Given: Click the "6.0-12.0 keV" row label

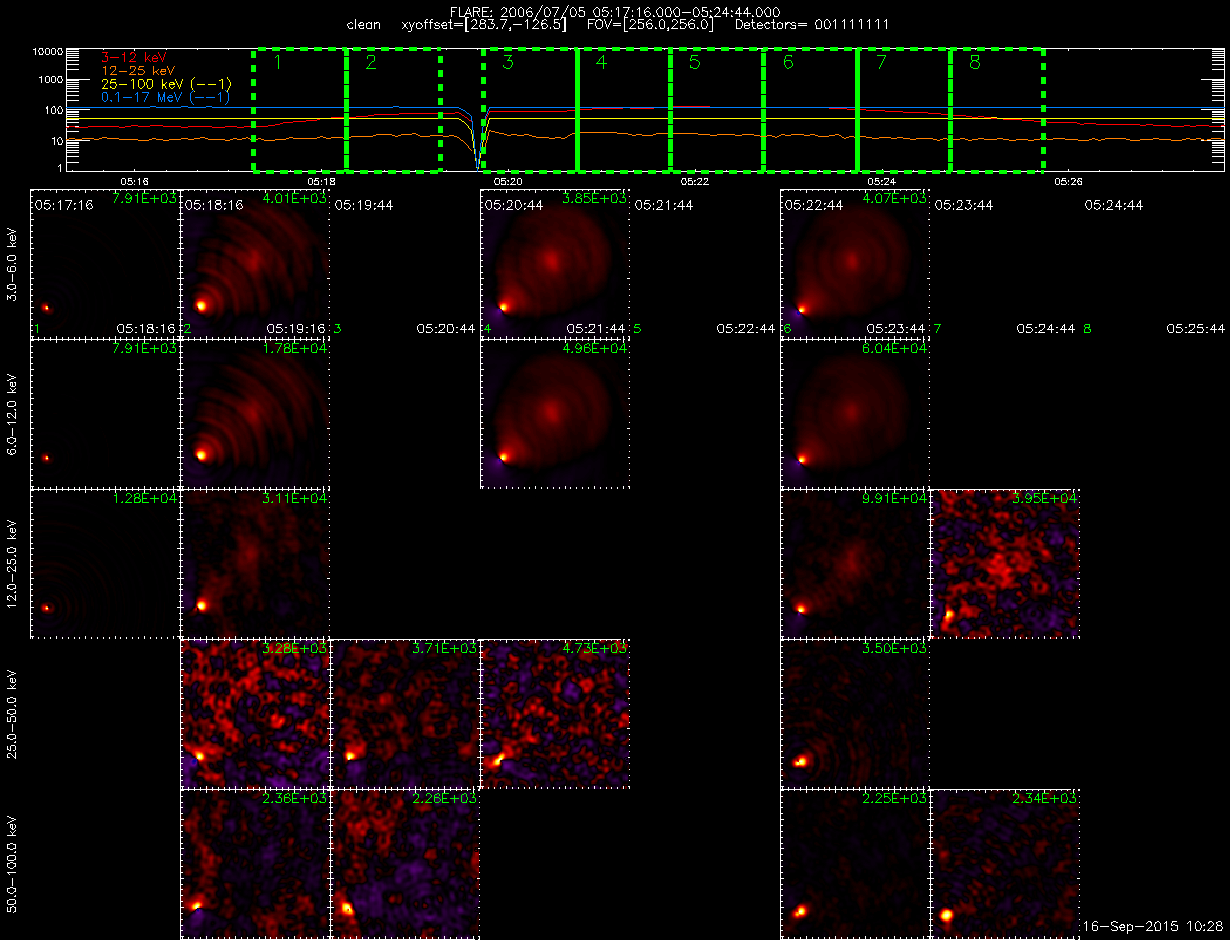Looking at the screenshot, I should click(13, 414).
